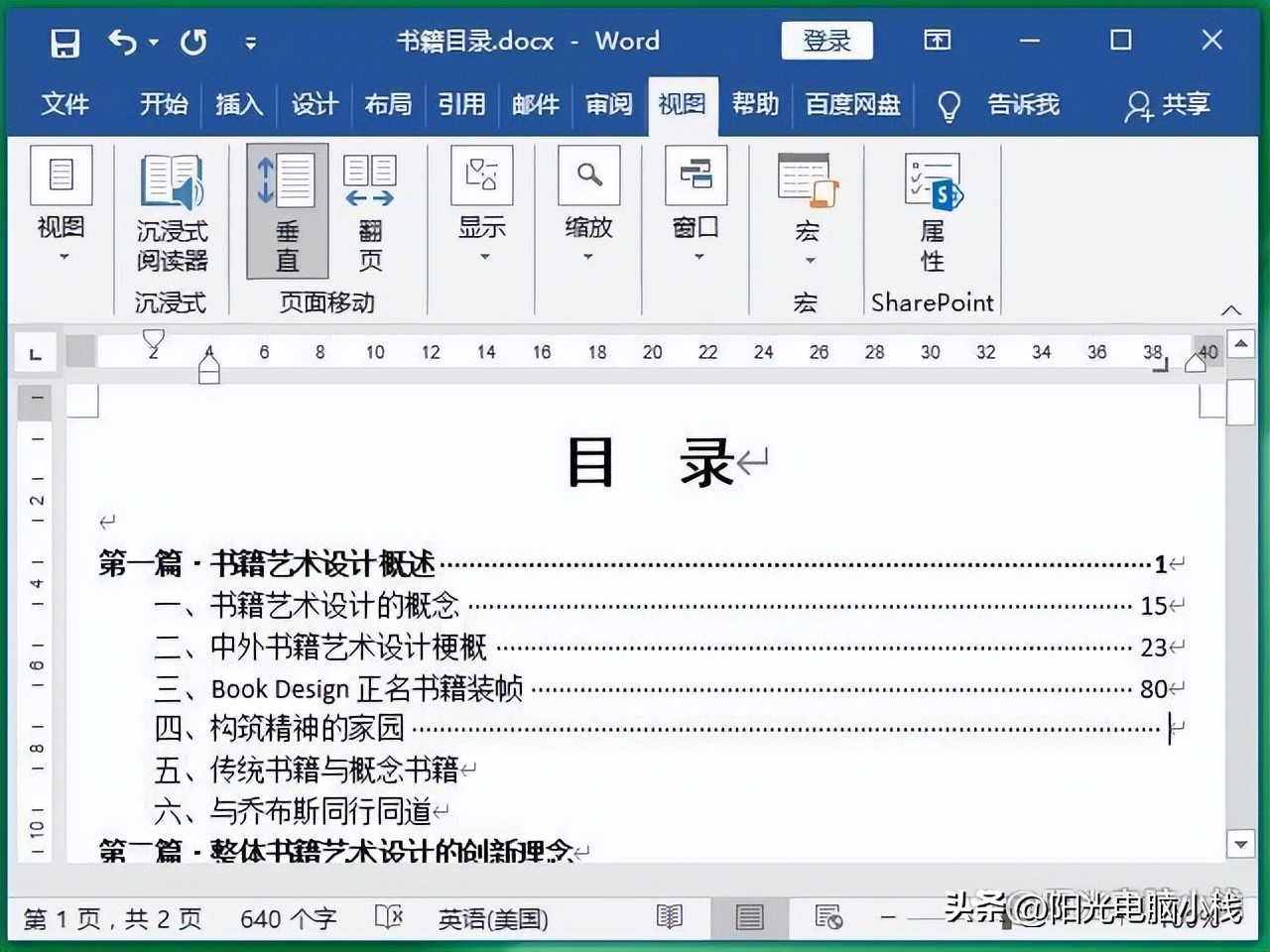Expand the 显示 Show dropdown
1270x952 pixels.
pos(481,256)
